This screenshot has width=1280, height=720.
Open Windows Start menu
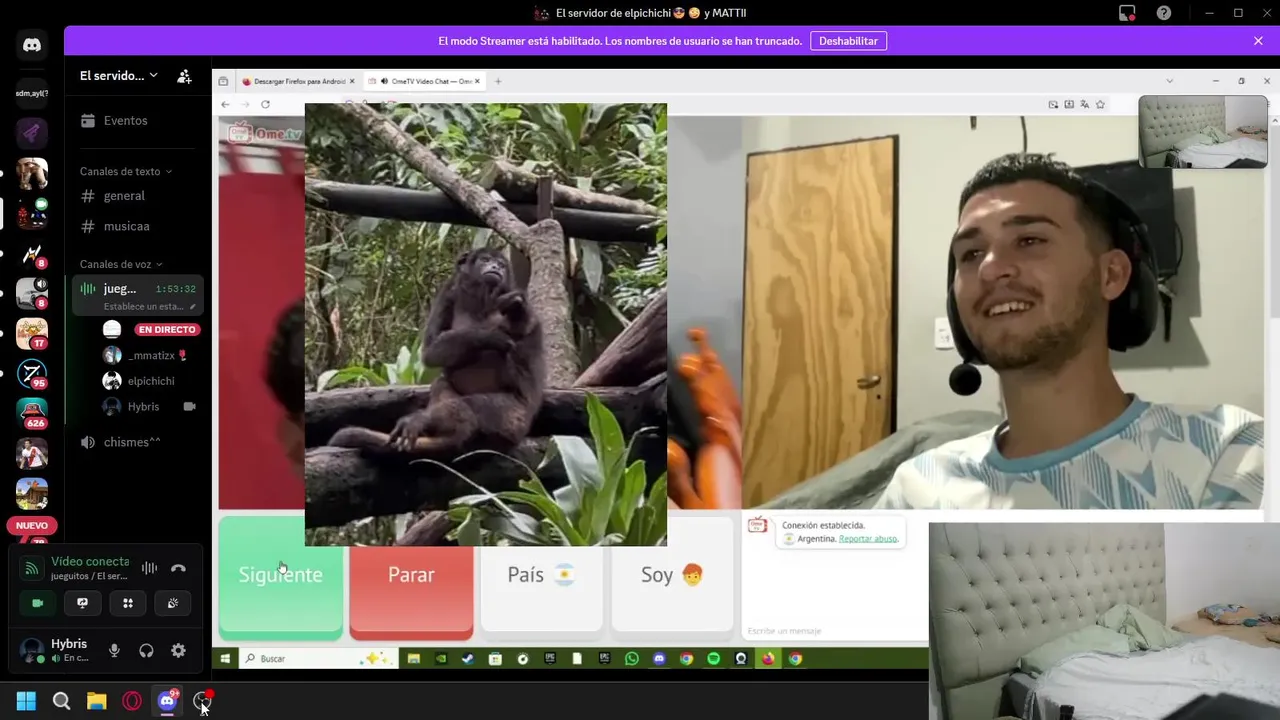[26, 701]
